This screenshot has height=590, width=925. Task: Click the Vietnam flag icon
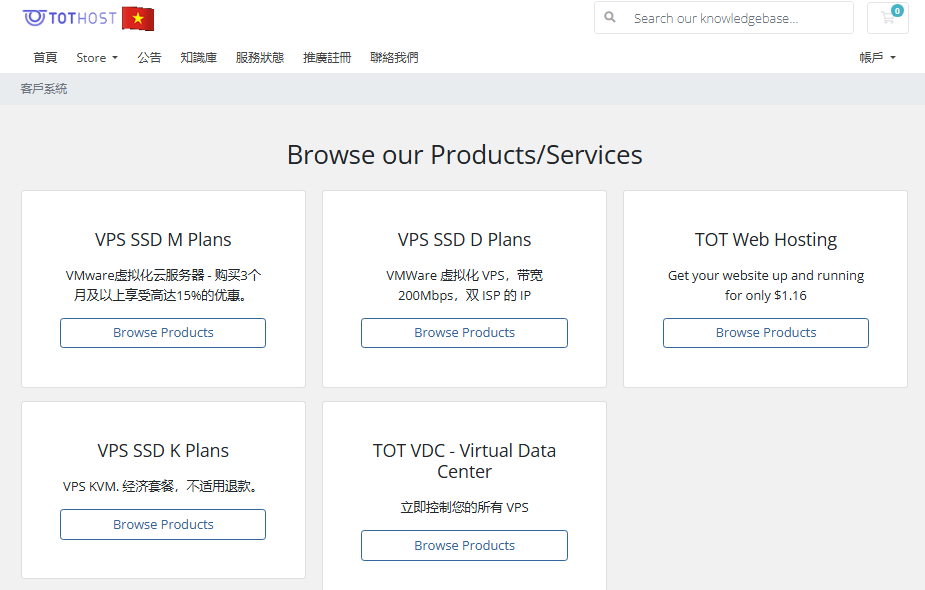(x=138, y=18)
